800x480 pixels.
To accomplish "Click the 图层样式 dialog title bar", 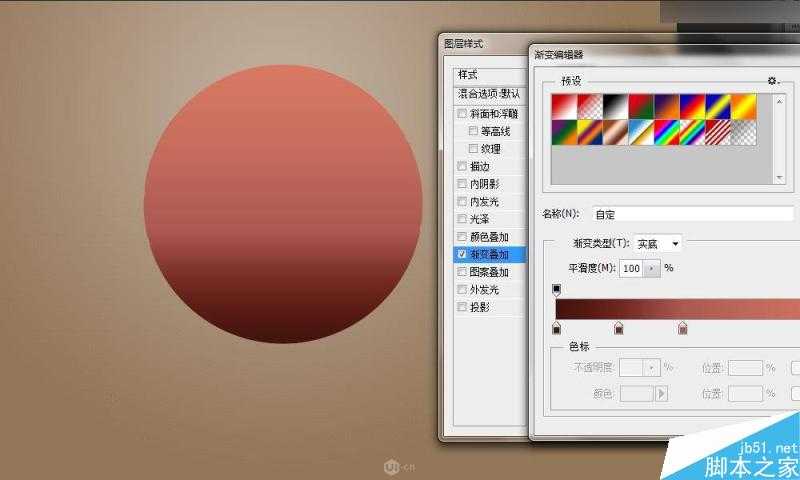I will pos(484,44).
